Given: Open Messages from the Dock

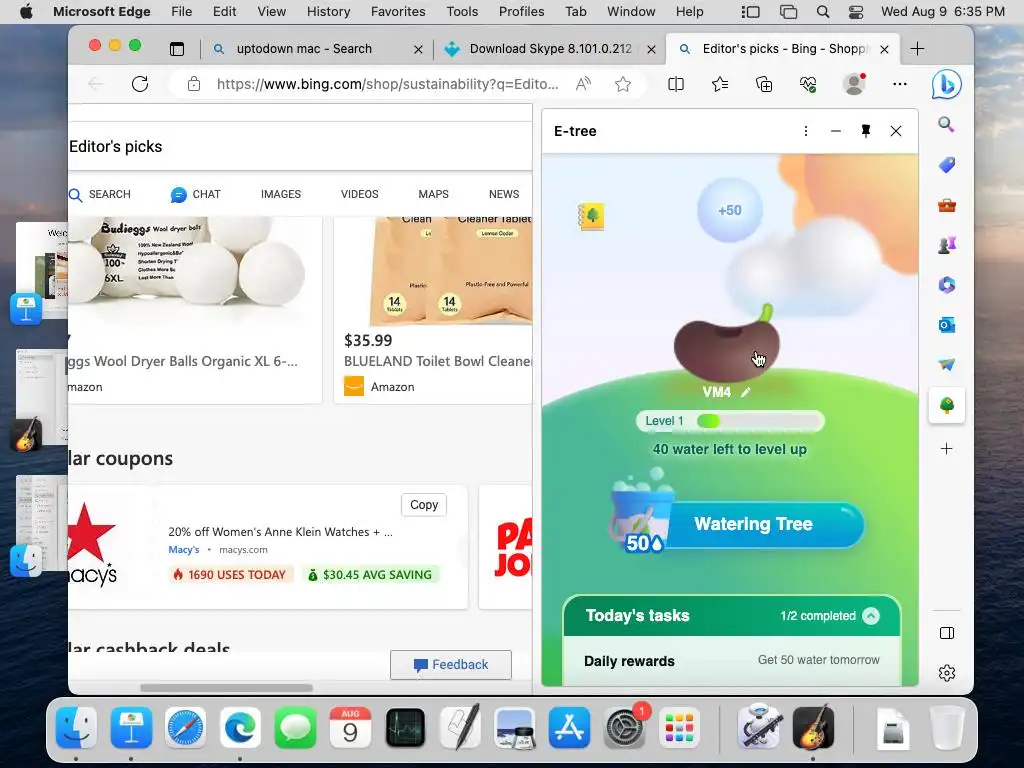Looking at the screenshot, I should (x=295, y=728).
